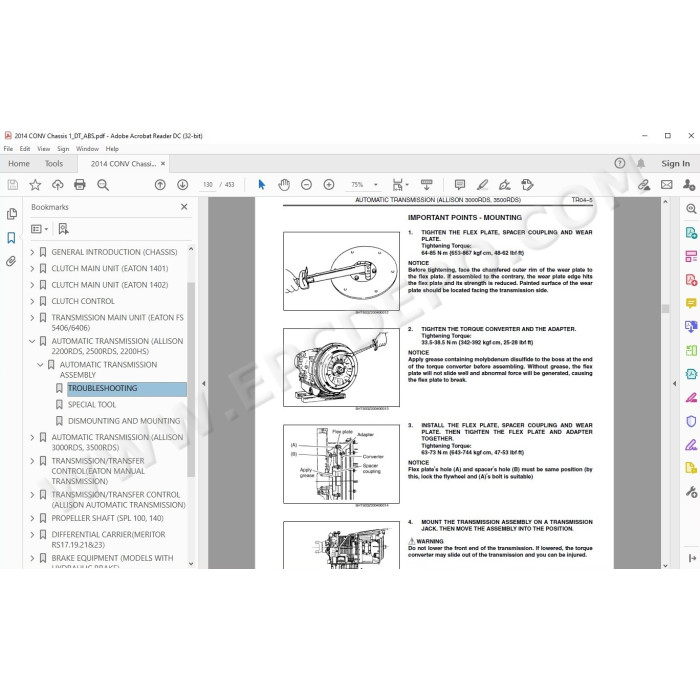Zoom in with the plus button
Image resolution: width=700 pixels, height=700 pixels.
[x=329, y=184]
